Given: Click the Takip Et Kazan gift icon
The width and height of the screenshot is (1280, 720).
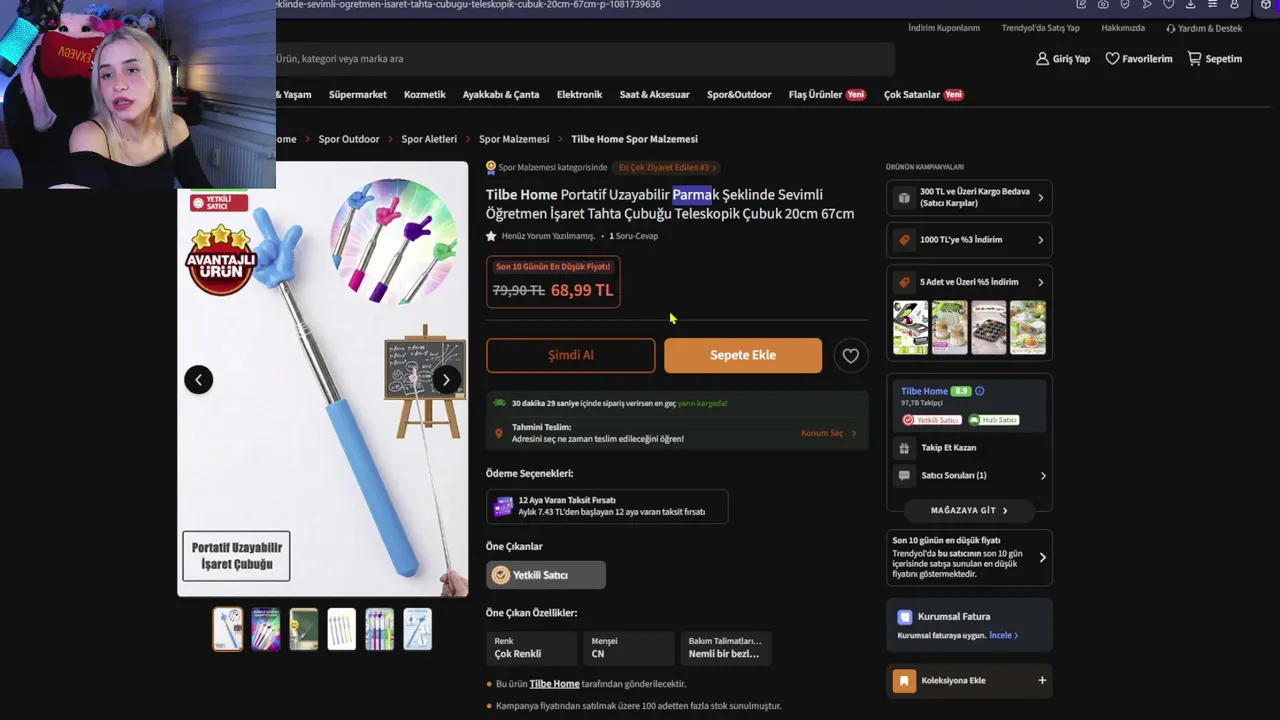Looking at the screenshot, I should pos(904,448).
